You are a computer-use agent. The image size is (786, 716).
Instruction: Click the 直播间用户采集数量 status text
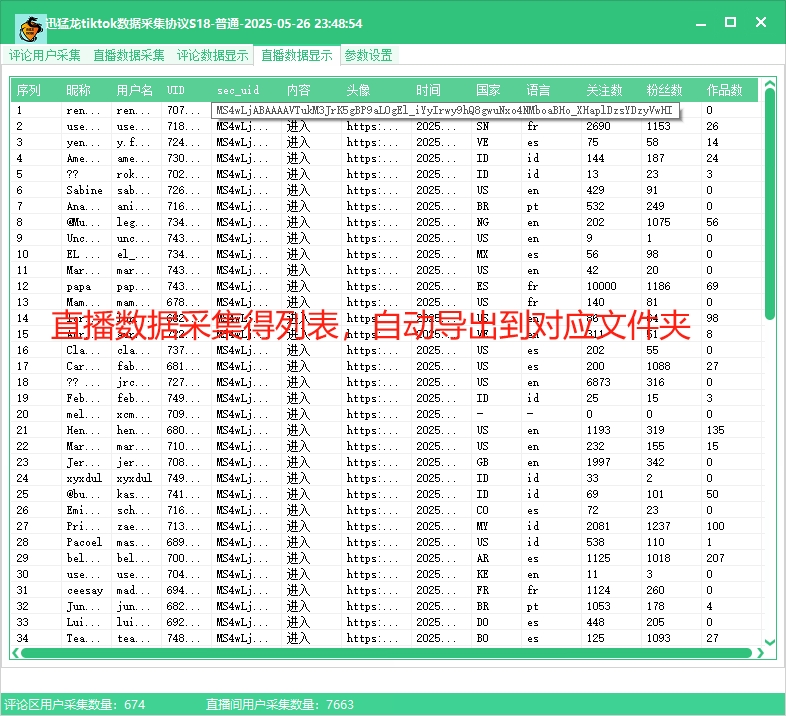280,704
